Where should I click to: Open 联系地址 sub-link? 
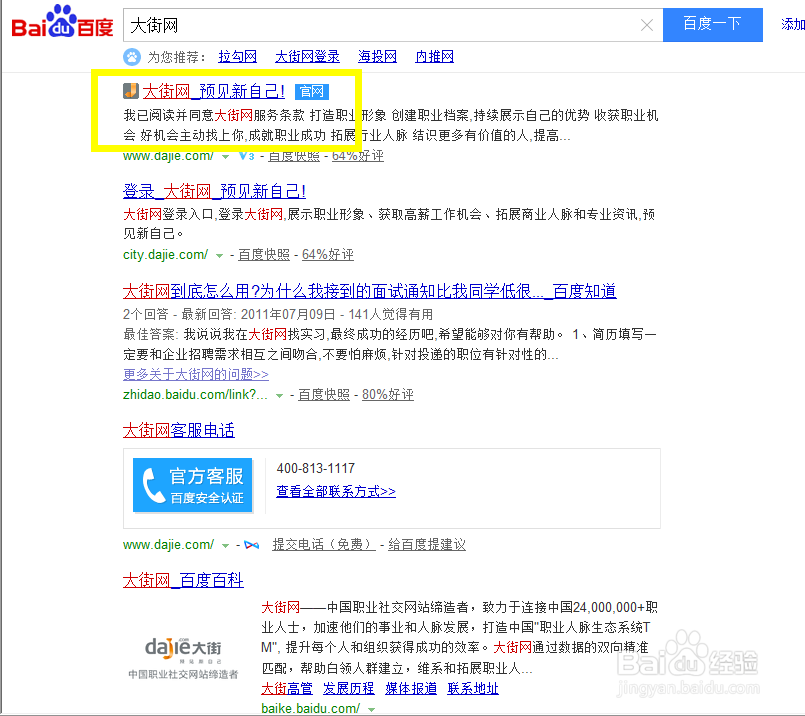(x=473, y=688)
